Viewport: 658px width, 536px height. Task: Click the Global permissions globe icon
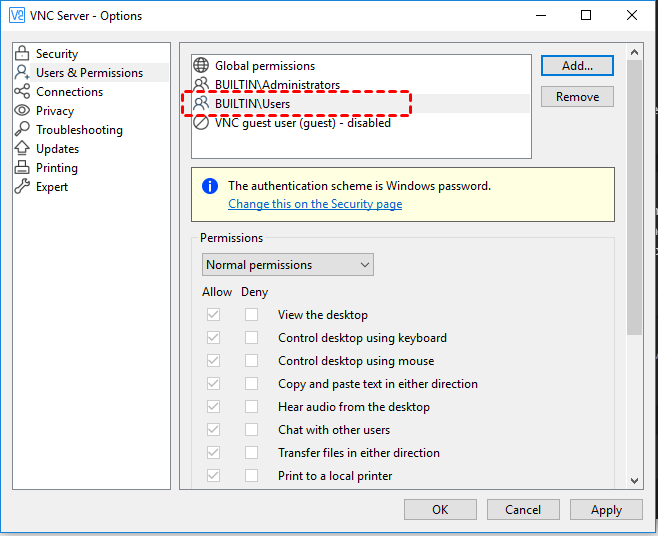201,66
